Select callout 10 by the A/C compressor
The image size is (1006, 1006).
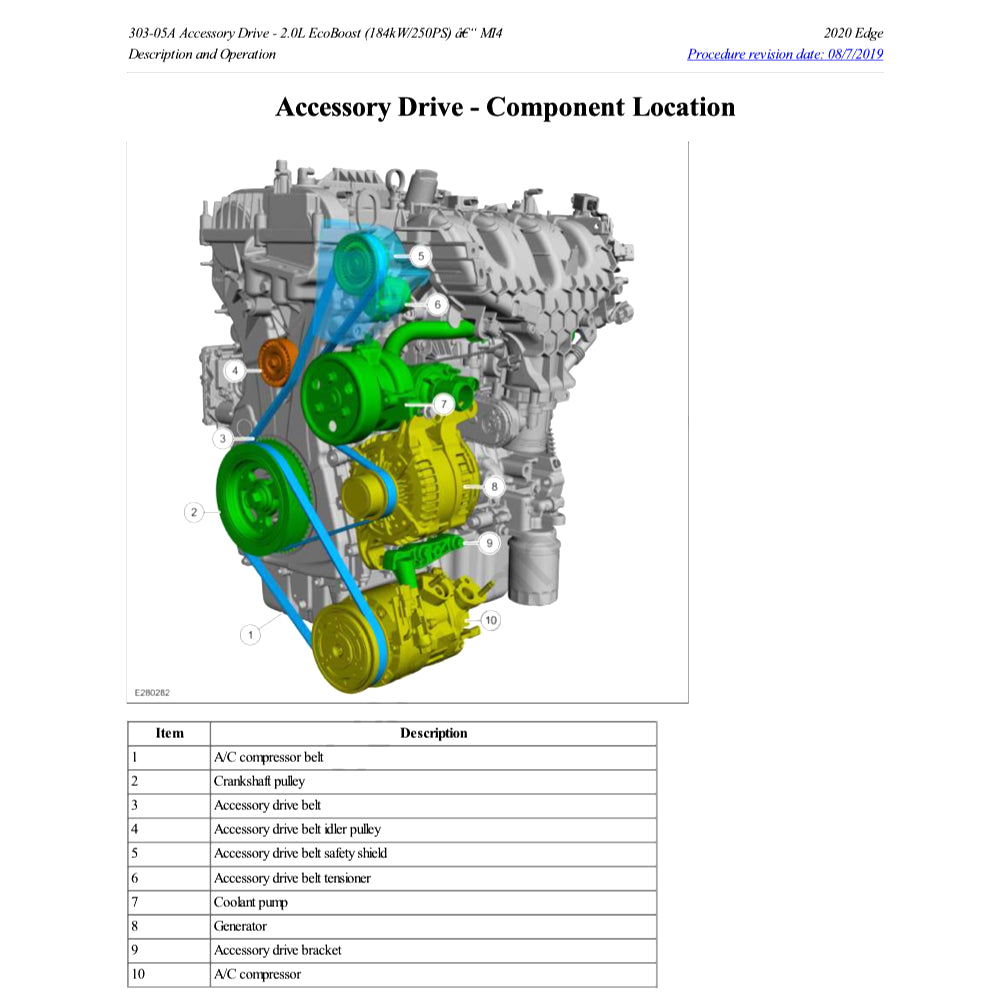(489, 620)
